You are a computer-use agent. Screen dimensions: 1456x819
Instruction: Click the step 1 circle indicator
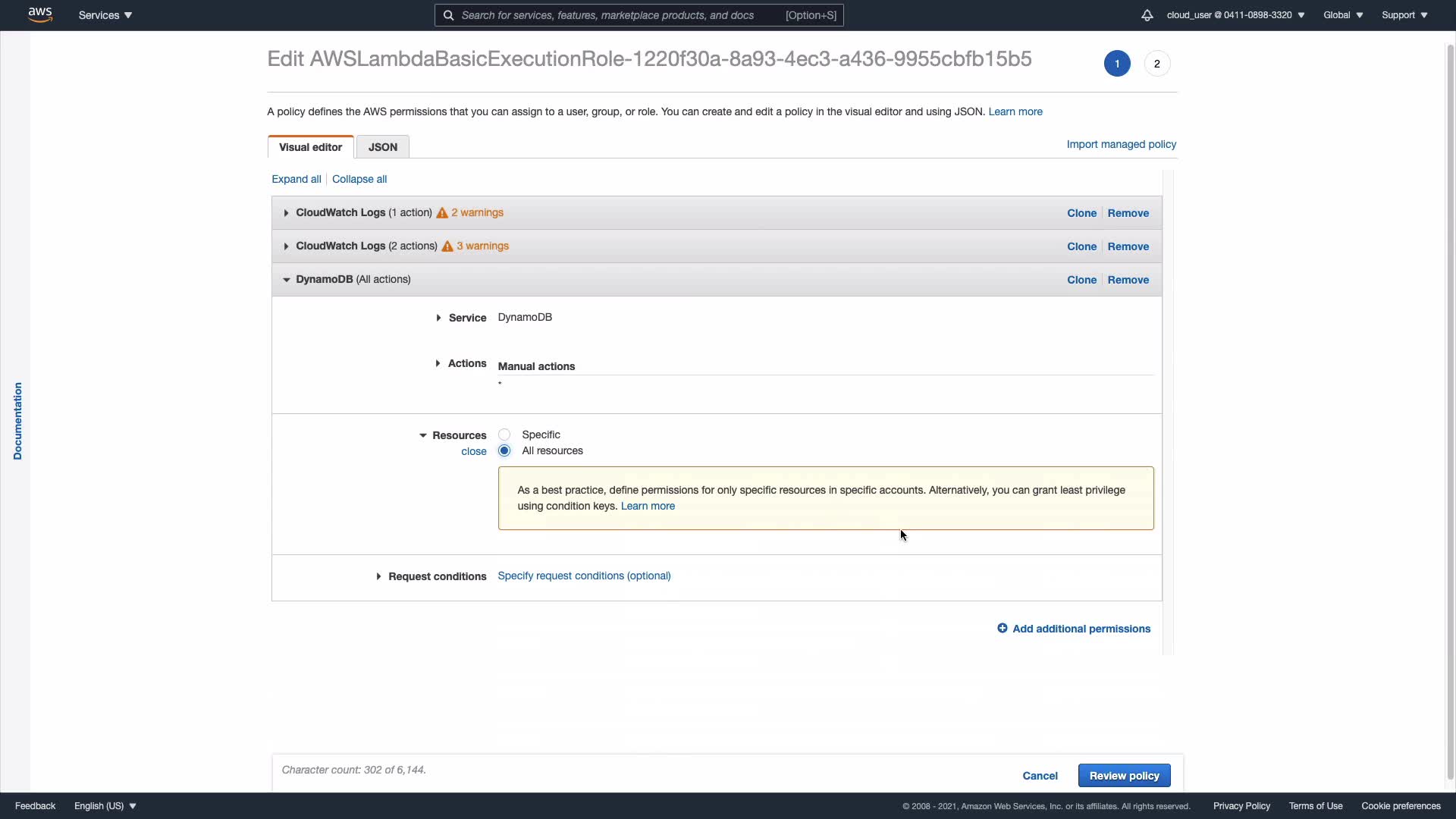1116,64
